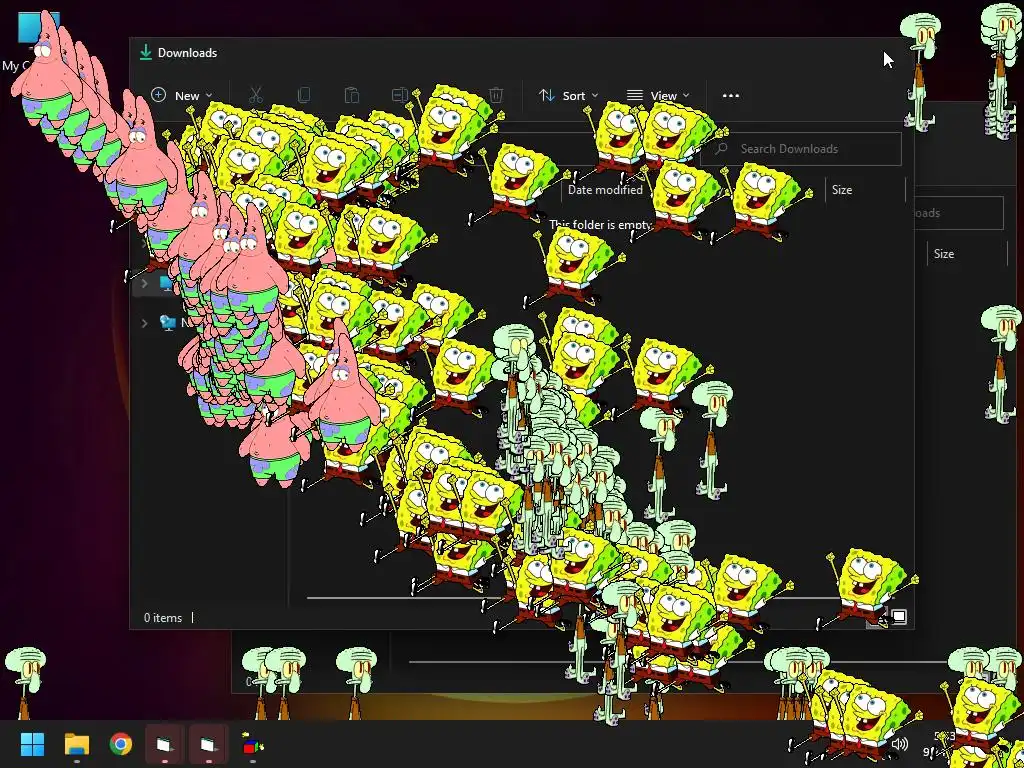1024x768 pixels.
Task: Open the View dropdown
Action: tap(658, 95)
